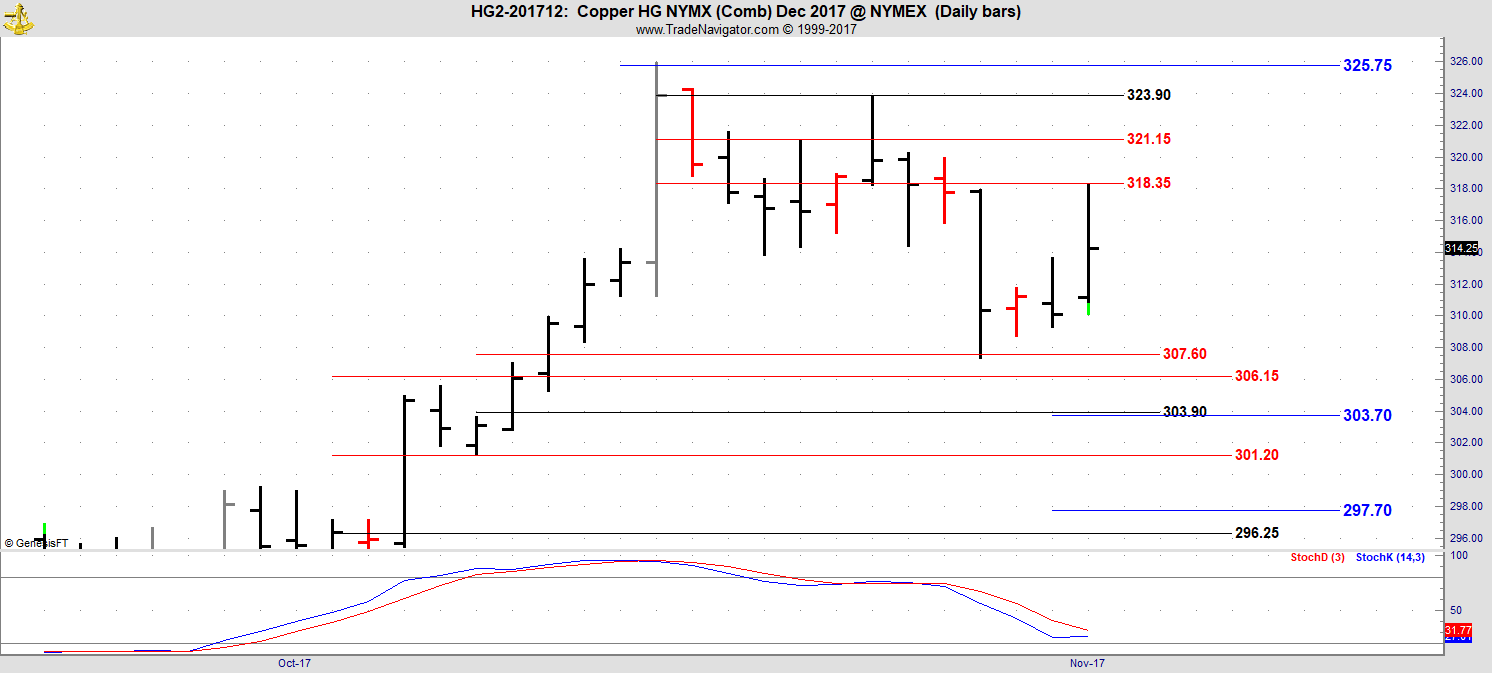Image resolution: width=1492 pixels, height=673 pixels.
Task: Click the gold sextant logo icon
Action: pos(17,17)
